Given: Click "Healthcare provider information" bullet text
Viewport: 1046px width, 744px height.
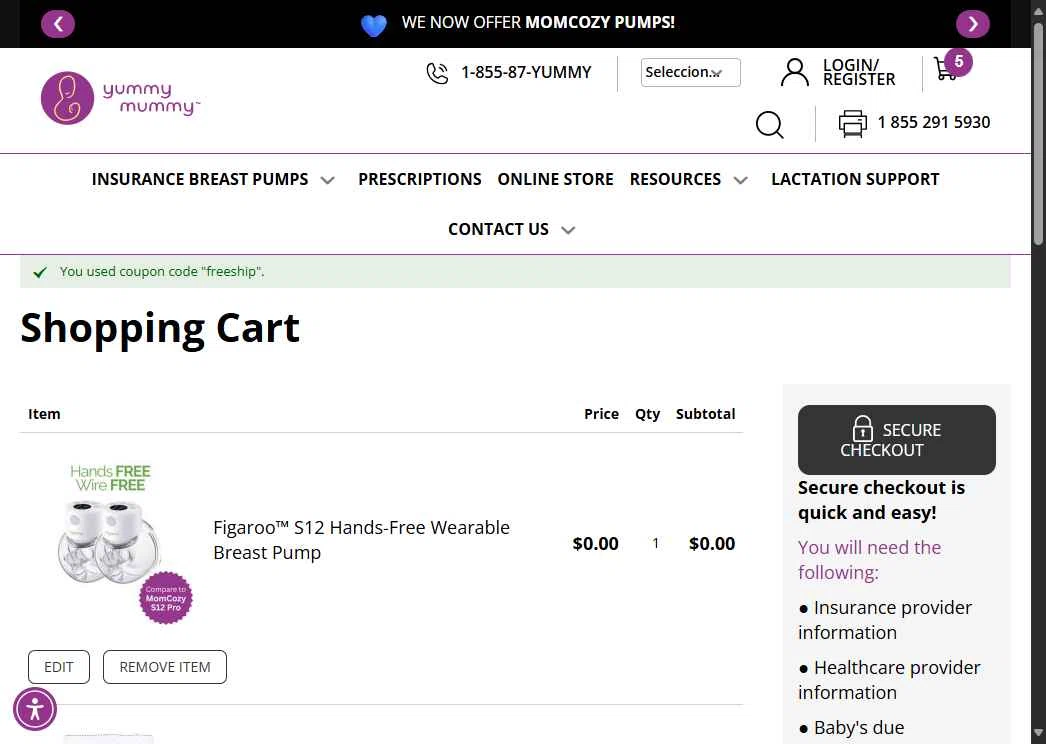Looking at the screenshot, I should [x=889, y=680].
